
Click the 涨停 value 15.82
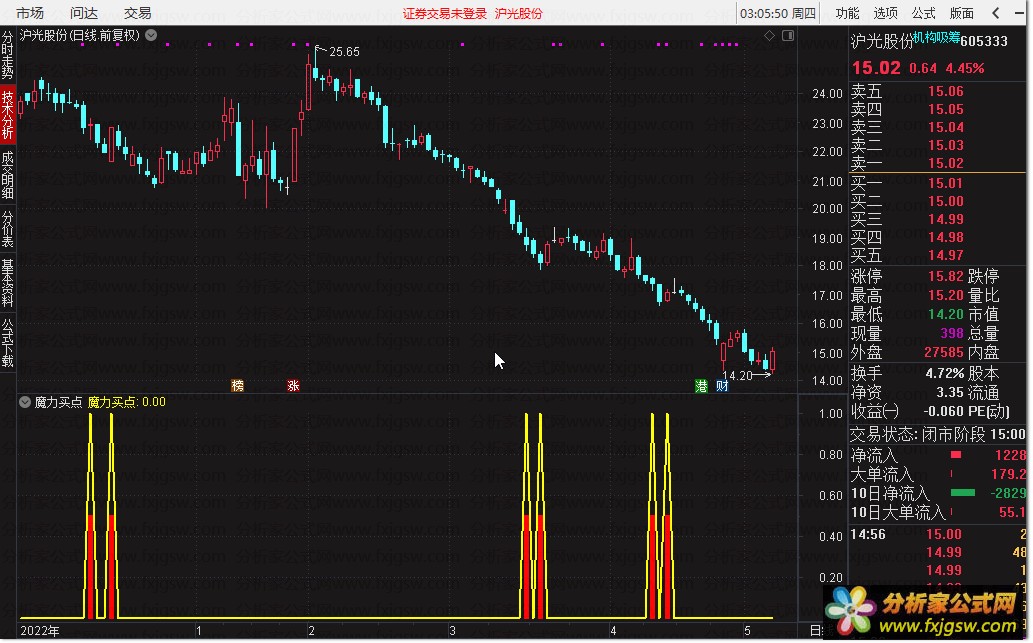946,276
